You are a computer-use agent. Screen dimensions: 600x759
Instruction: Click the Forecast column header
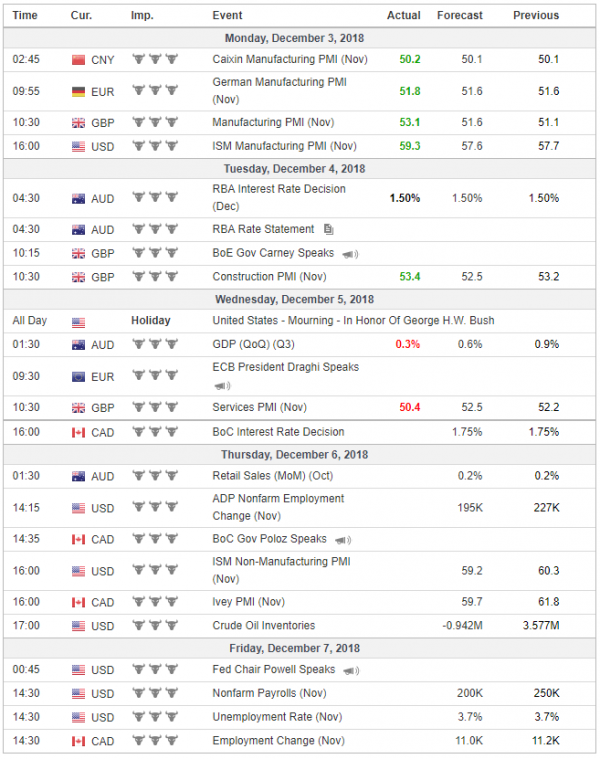[460, 15]
